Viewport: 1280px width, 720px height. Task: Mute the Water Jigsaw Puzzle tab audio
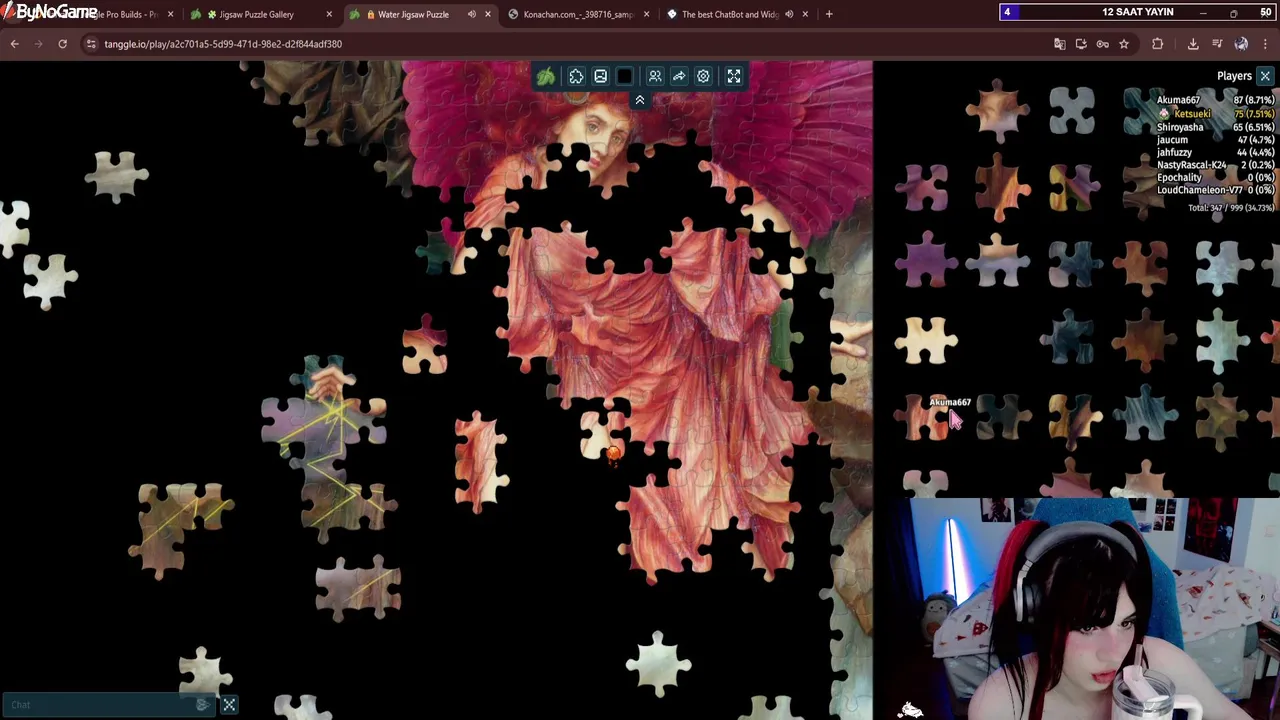471,14
